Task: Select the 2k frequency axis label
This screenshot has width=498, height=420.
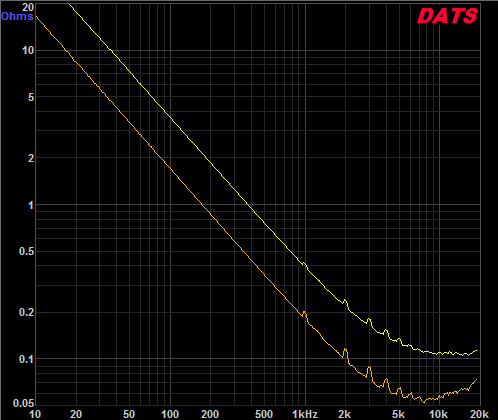Action: tap(344, 414)
